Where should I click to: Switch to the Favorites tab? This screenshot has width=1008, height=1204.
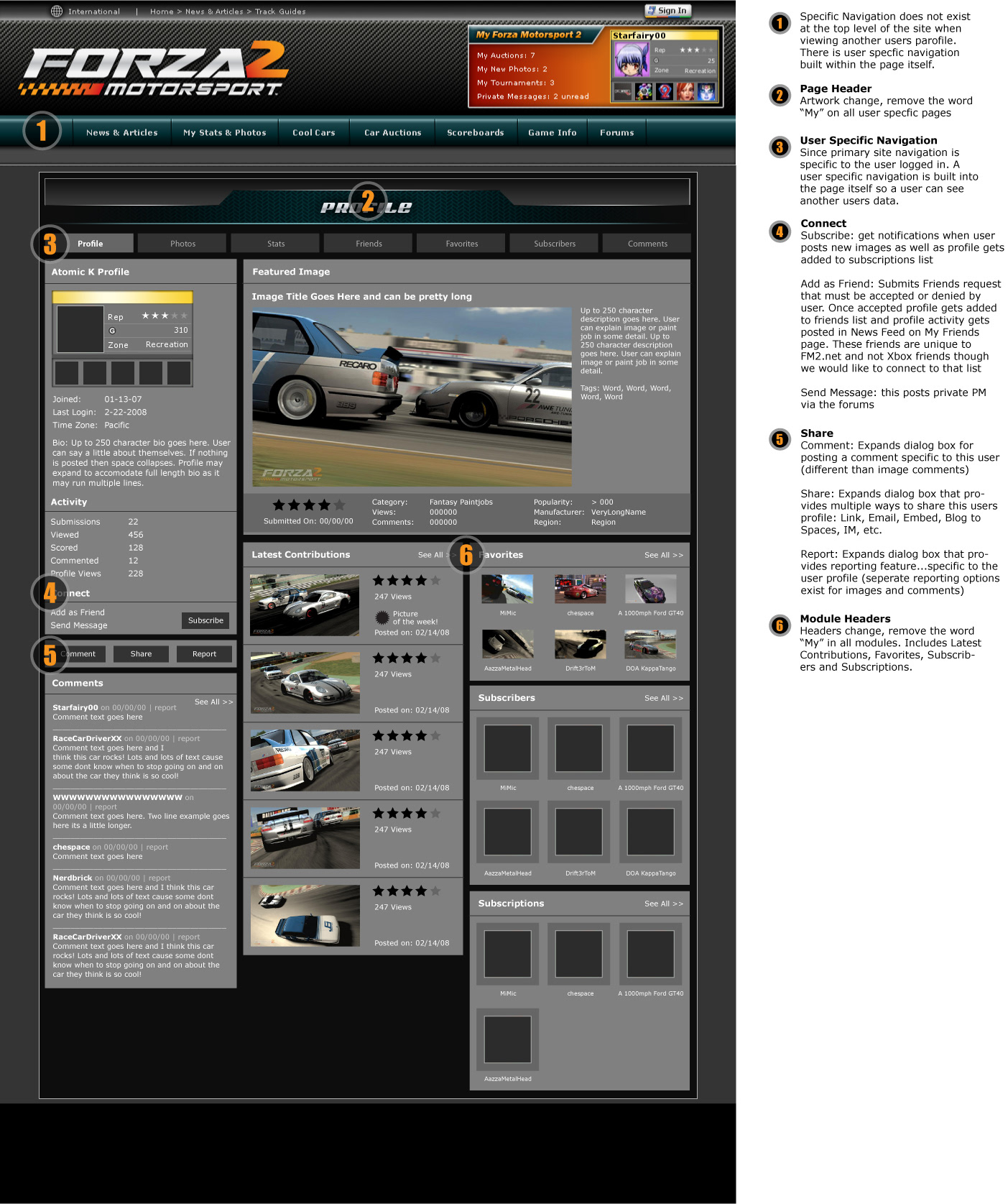click(462, 244)
